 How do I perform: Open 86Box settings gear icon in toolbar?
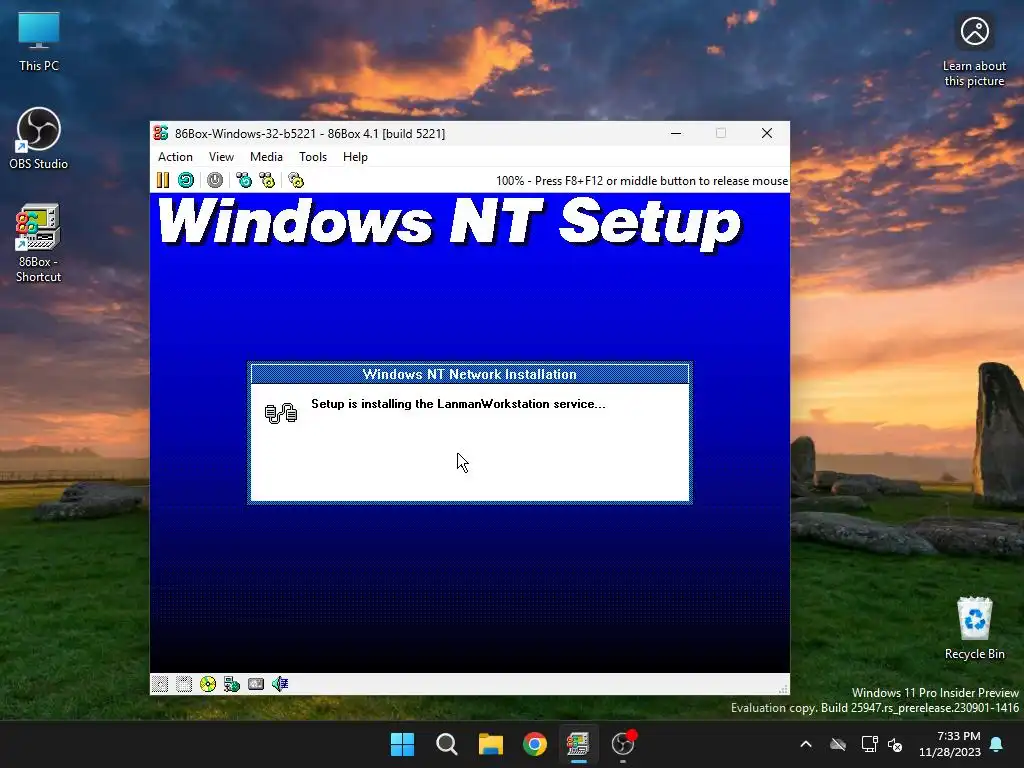(296, 180)
